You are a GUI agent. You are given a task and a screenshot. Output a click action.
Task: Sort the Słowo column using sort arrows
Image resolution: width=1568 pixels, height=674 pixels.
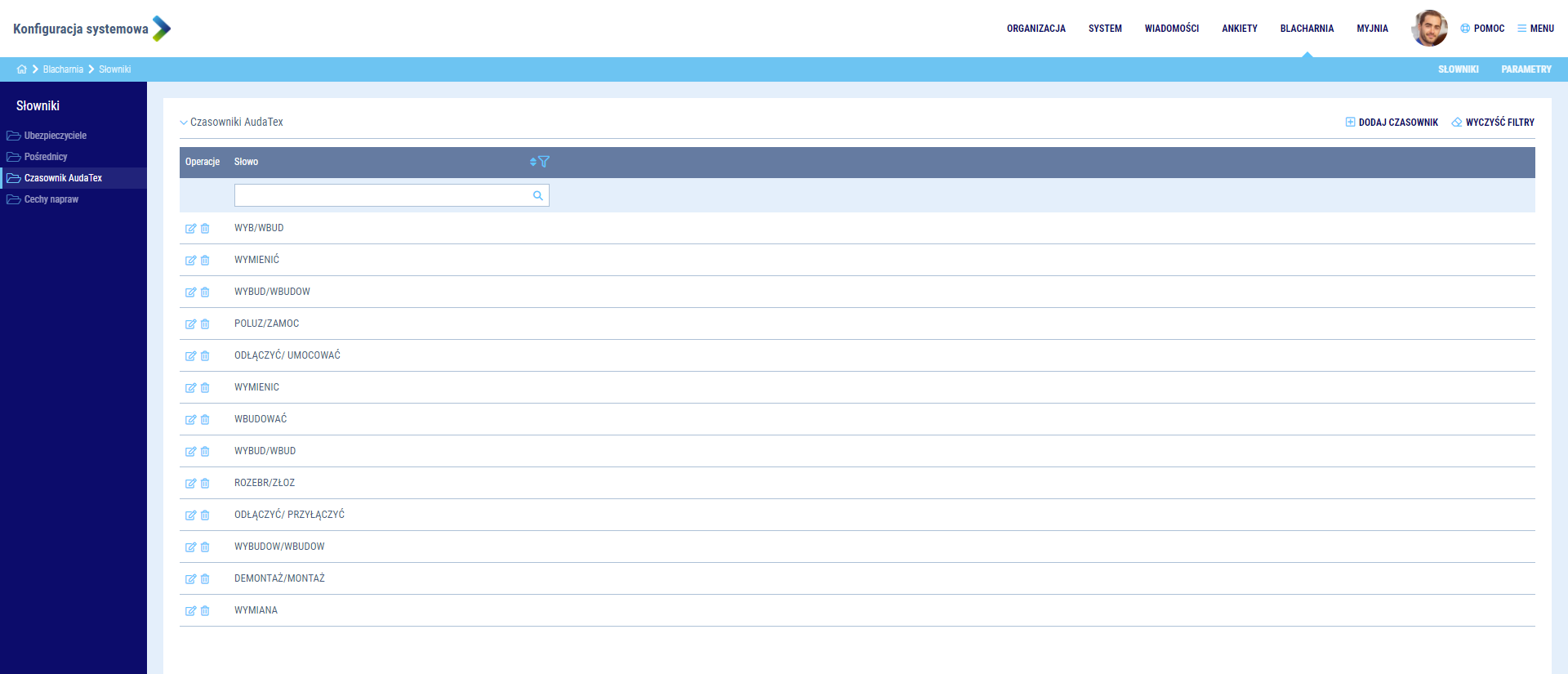[x=532, y=162]
